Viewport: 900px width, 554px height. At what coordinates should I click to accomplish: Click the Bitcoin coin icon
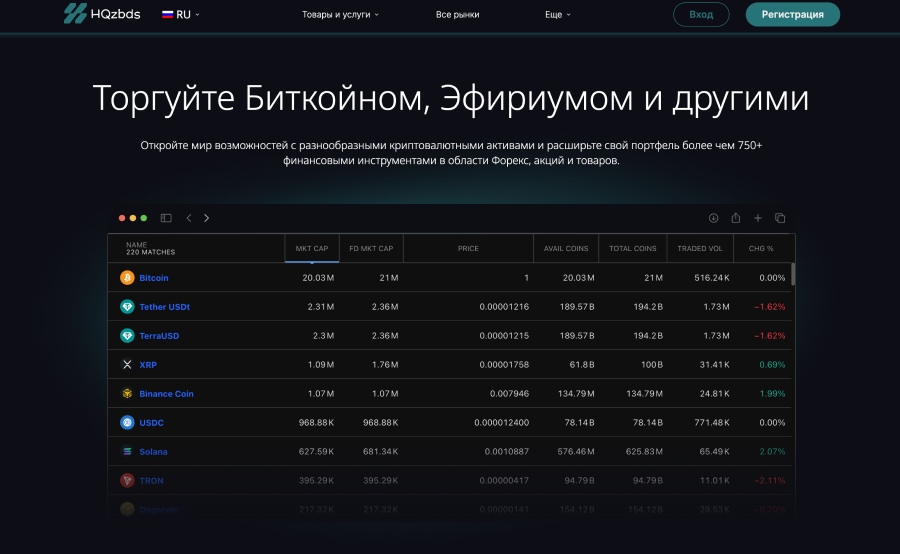tap(127, 278)
